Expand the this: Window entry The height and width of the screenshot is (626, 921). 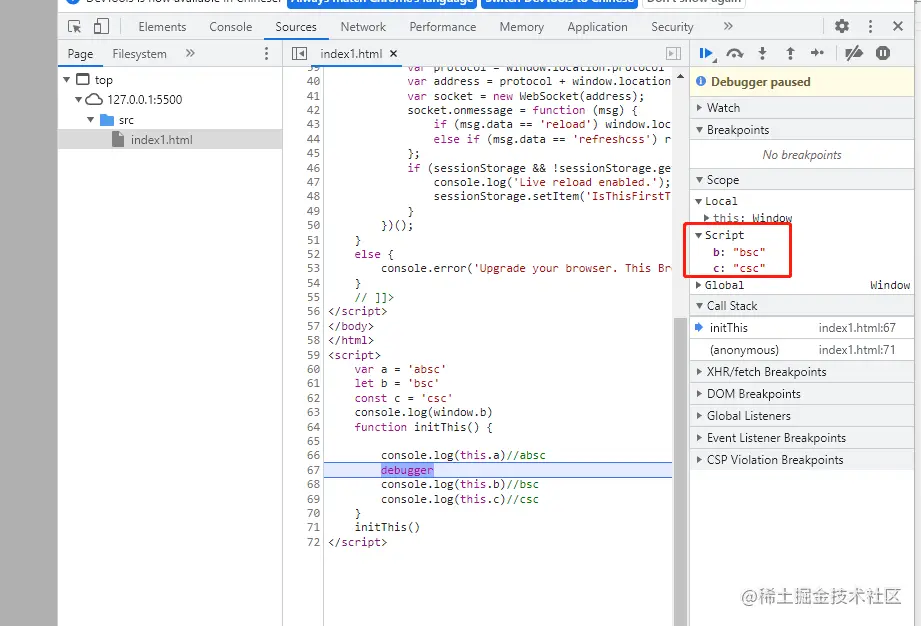707,218
